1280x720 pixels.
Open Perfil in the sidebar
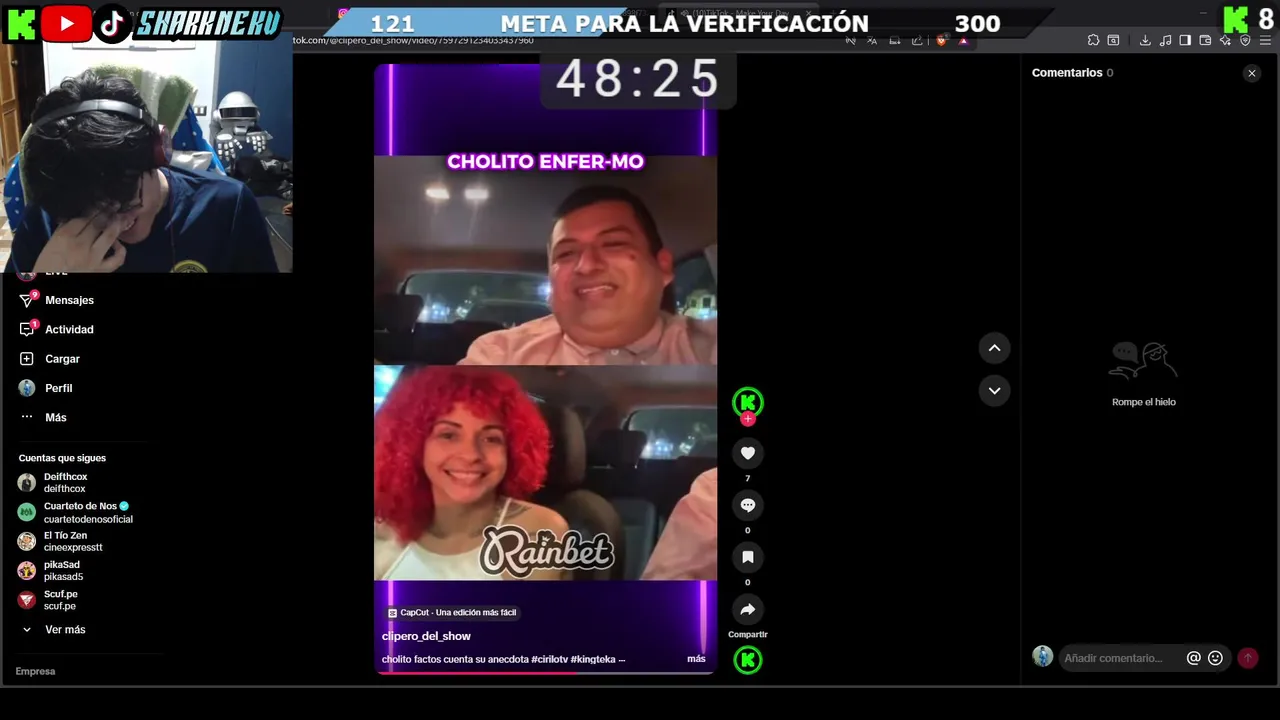pos(58,388)
